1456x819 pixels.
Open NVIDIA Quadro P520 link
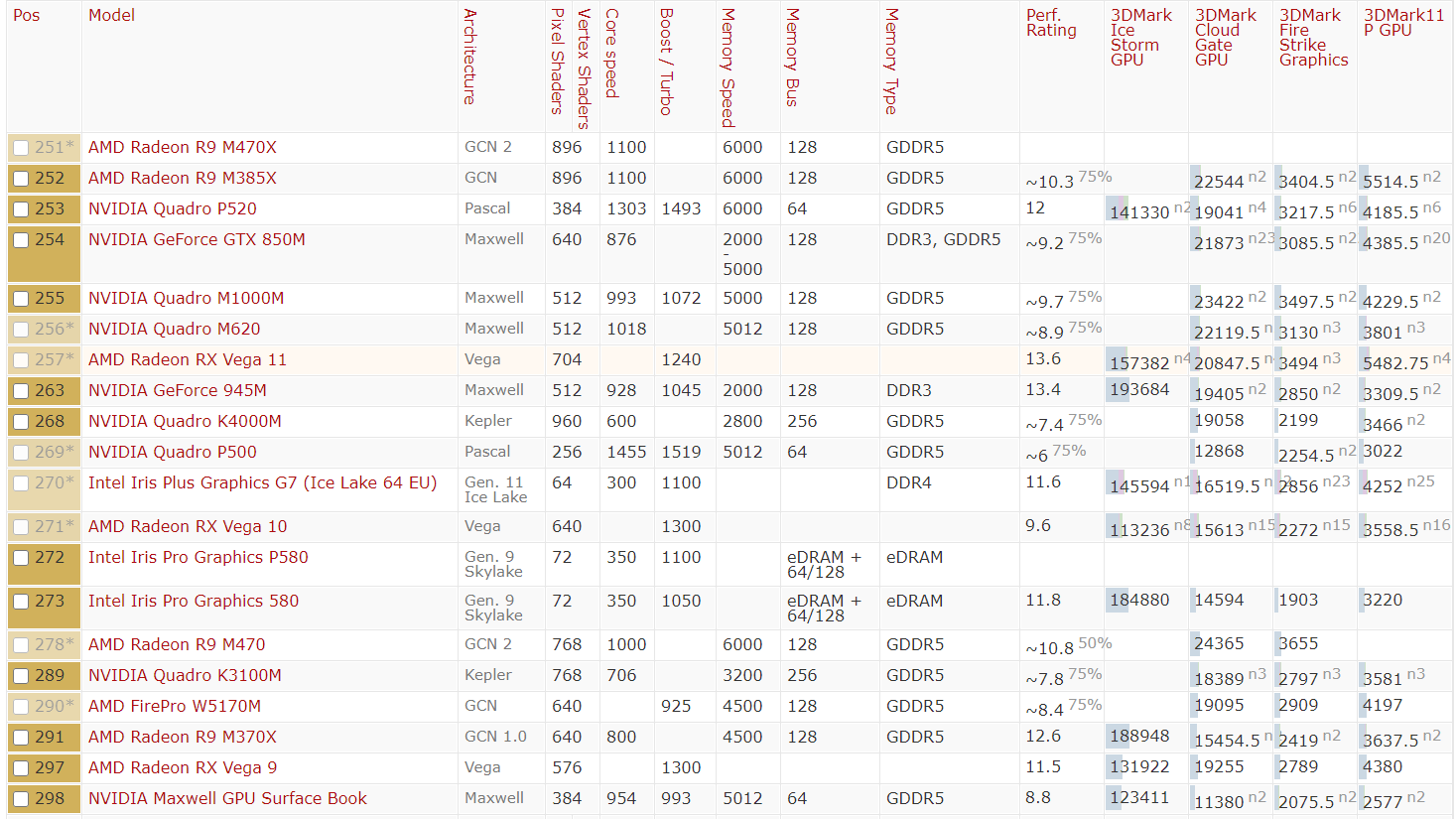coord(173,209)
